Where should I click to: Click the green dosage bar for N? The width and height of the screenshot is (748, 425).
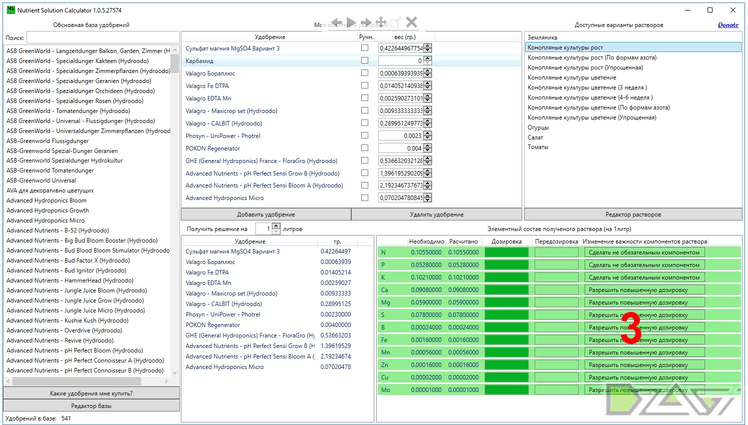tap(507, 252)
